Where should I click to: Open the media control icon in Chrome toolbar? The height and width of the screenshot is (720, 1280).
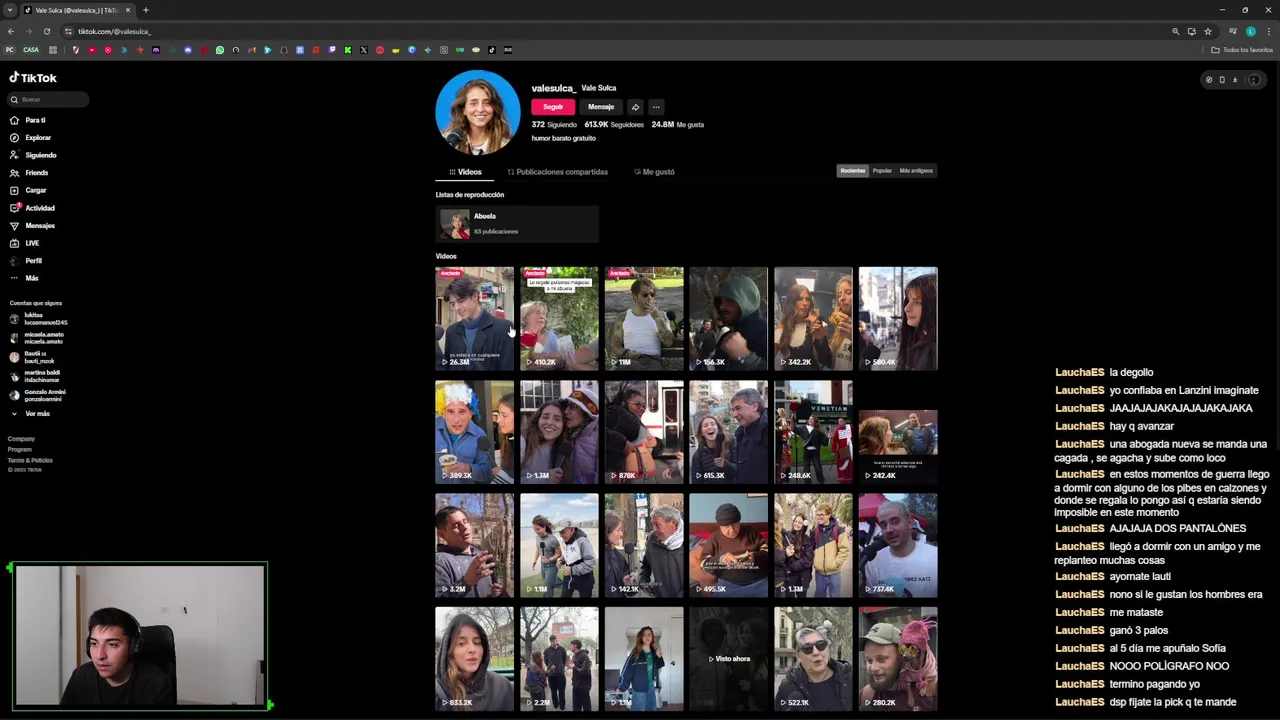[1233, 31]
